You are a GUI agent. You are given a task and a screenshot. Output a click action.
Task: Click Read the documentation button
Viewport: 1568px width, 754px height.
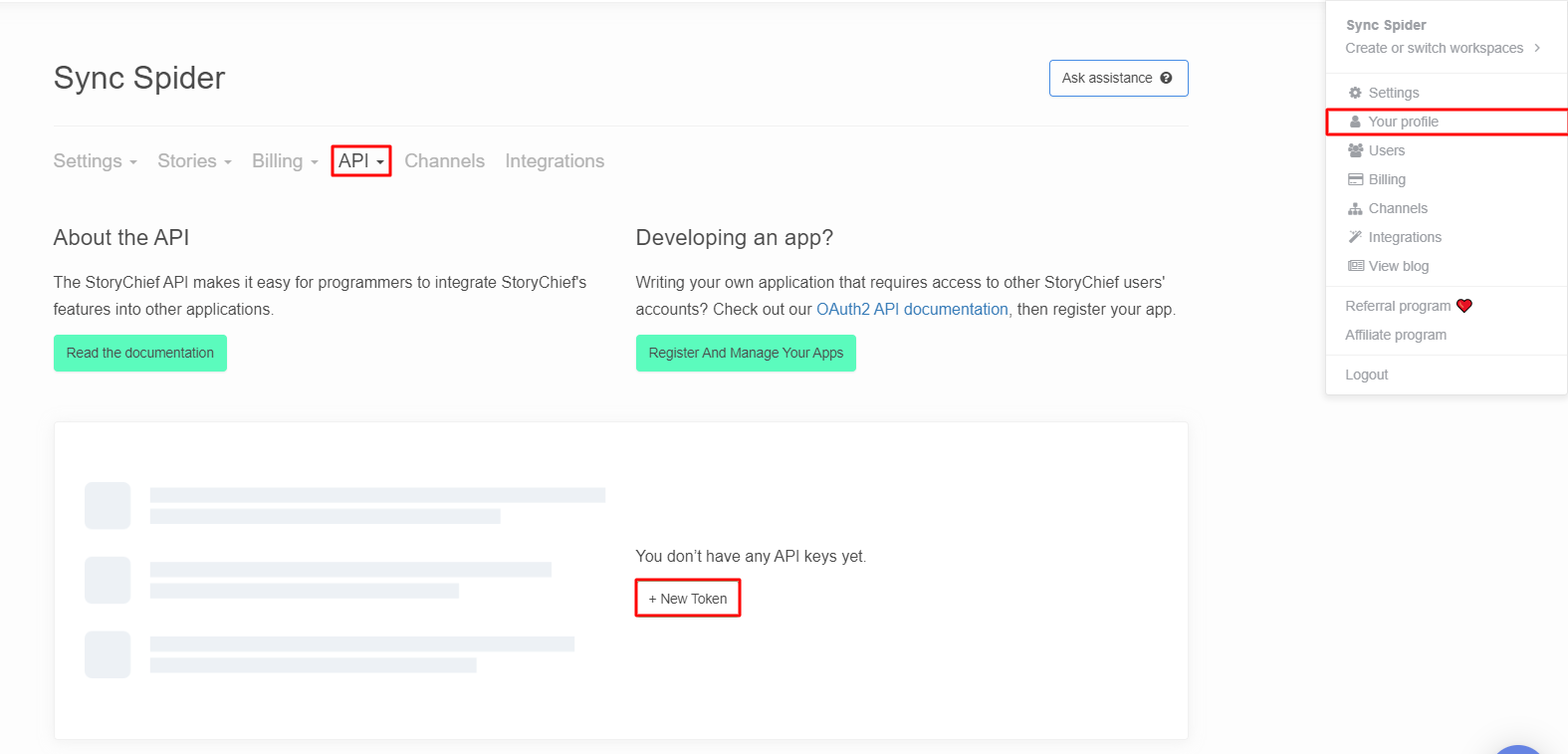pos(140,353)
